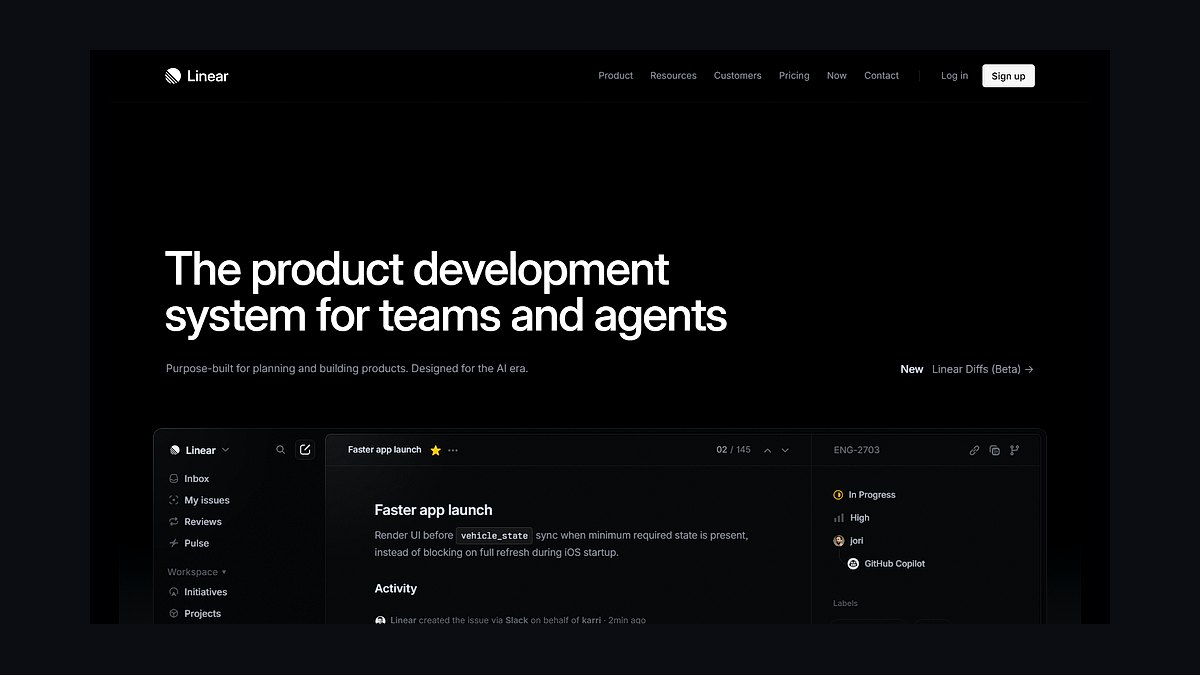Click the Linear logo icon in the app sidebar

175,450
